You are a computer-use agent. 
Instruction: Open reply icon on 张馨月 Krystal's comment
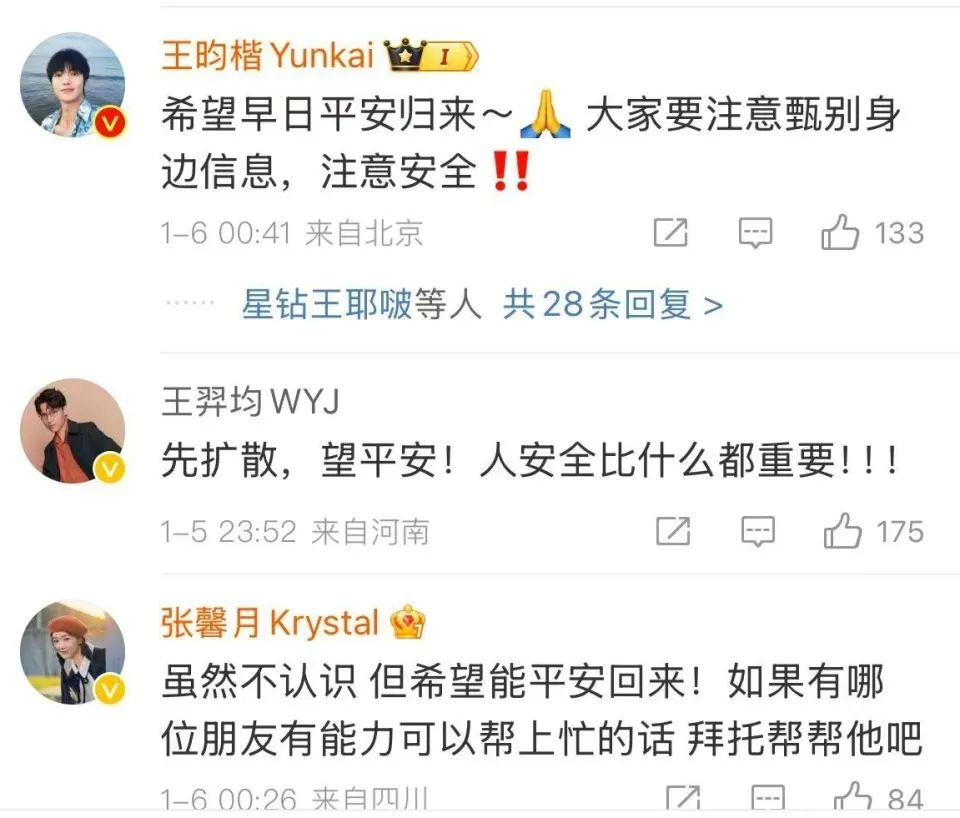click(x=768, y=798)
